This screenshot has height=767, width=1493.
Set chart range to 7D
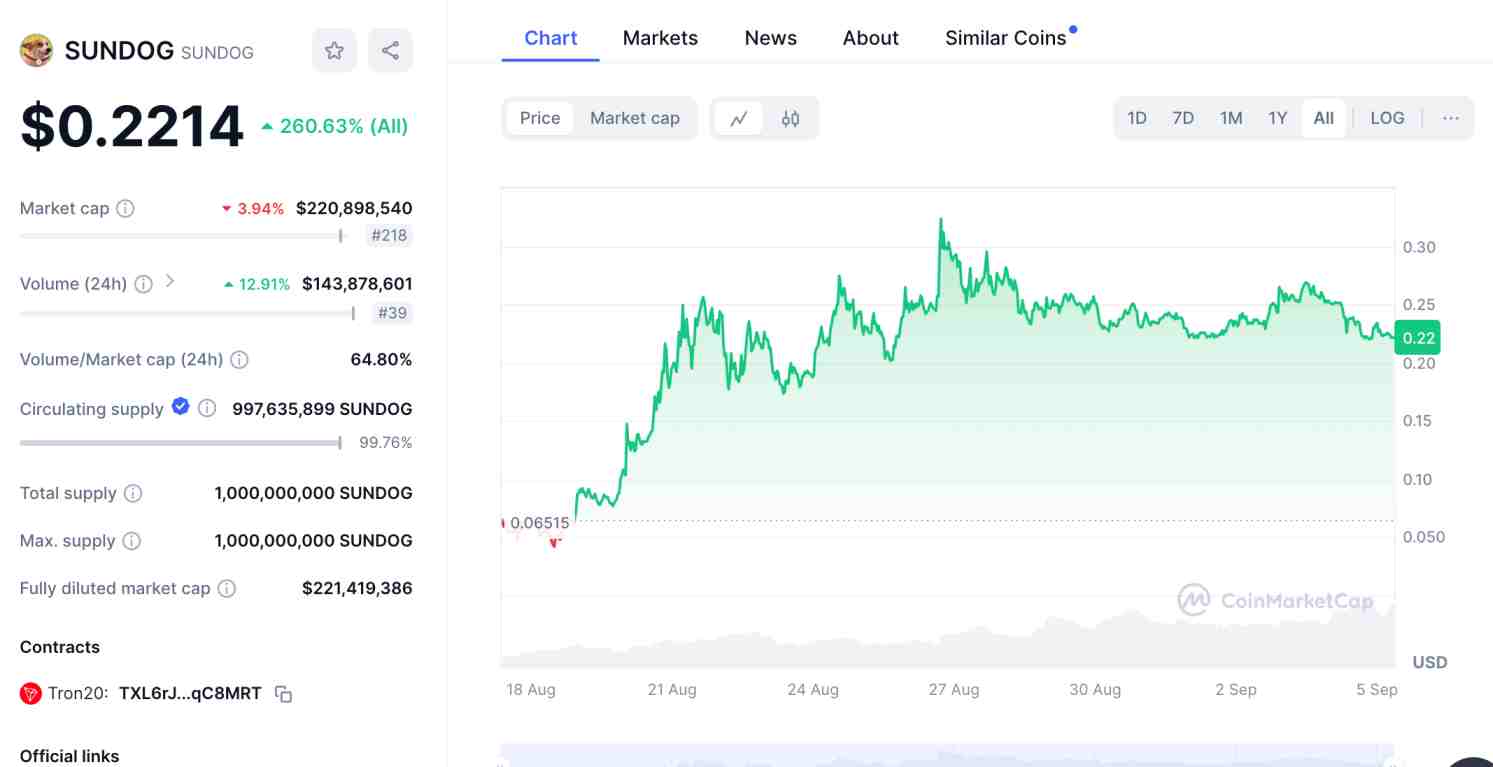pos(1183,118)
